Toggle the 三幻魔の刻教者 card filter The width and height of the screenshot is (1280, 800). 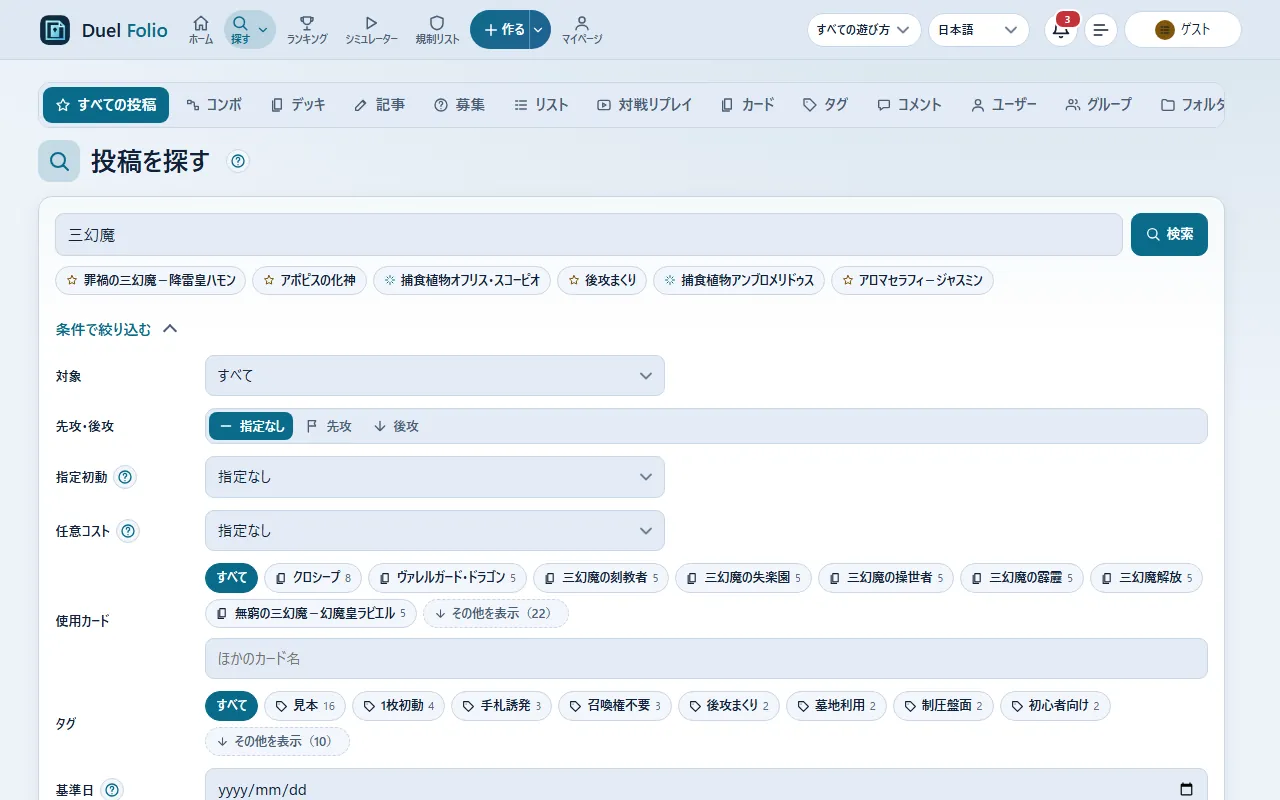(x=601, y=578)
